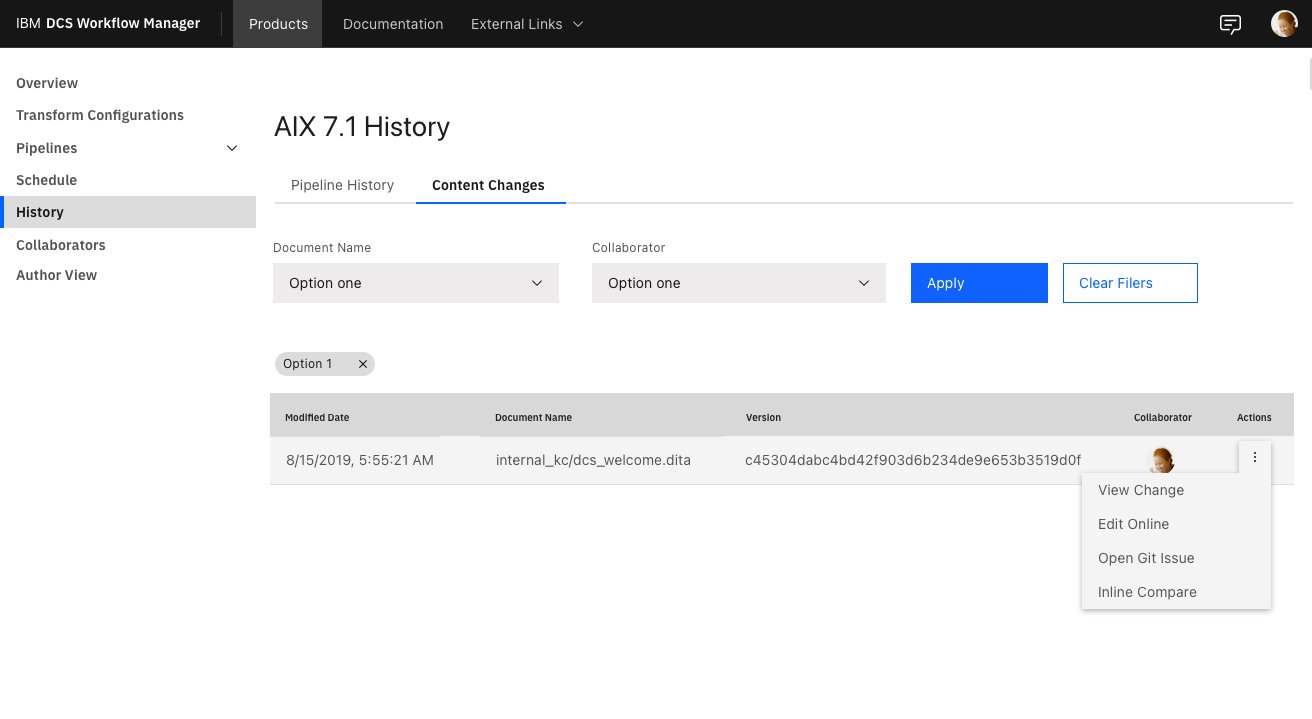Go to Overview in the sidebar

tap(47, 83)
